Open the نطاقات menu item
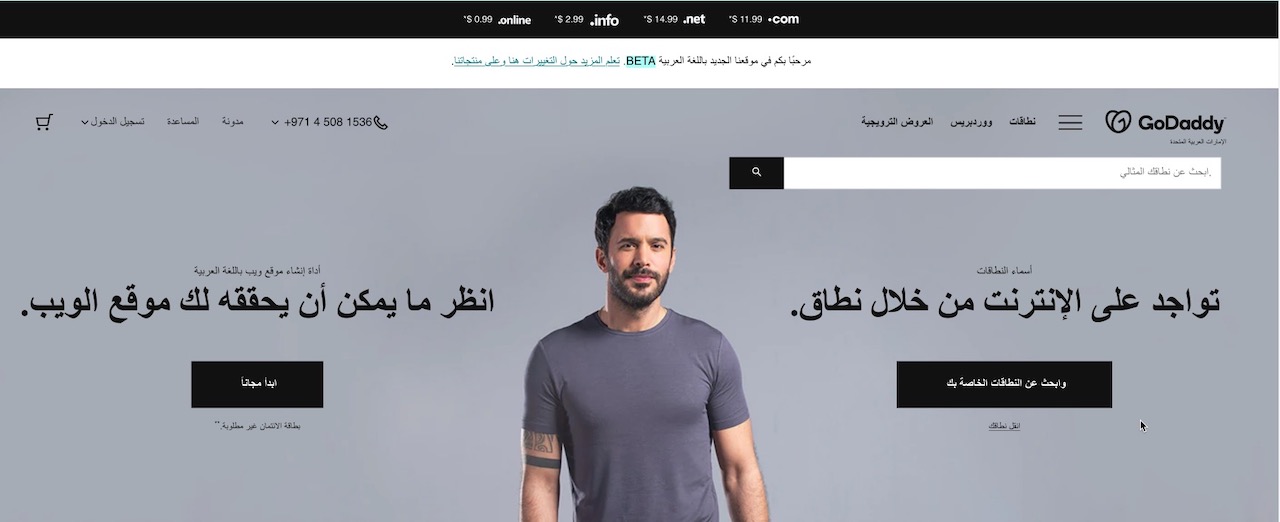 click(x=1022, y=122)
